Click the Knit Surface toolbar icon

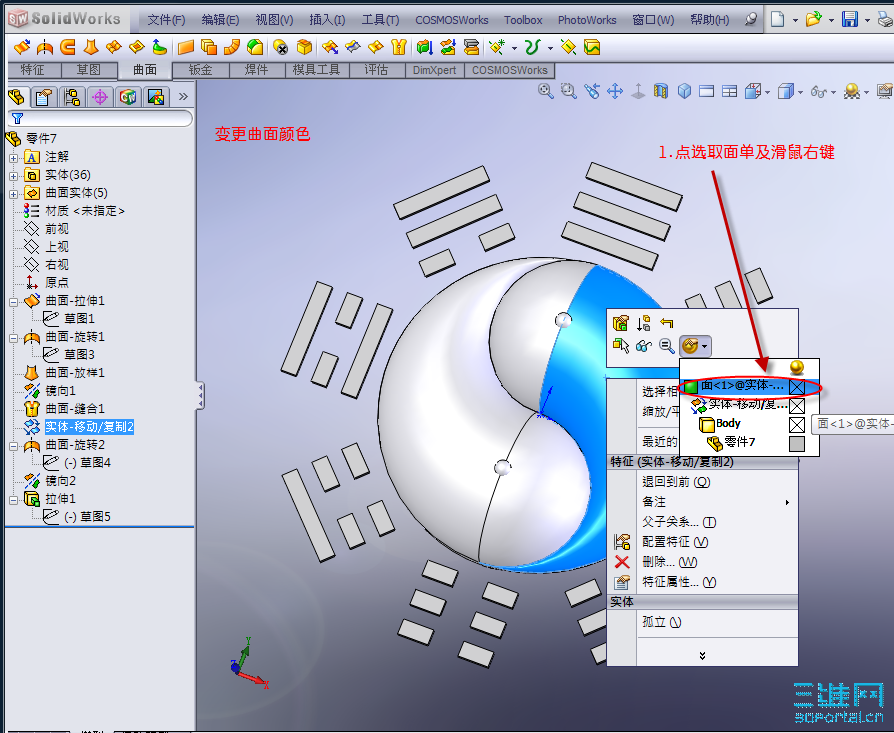pyautogui.click(x=399, y=47)
